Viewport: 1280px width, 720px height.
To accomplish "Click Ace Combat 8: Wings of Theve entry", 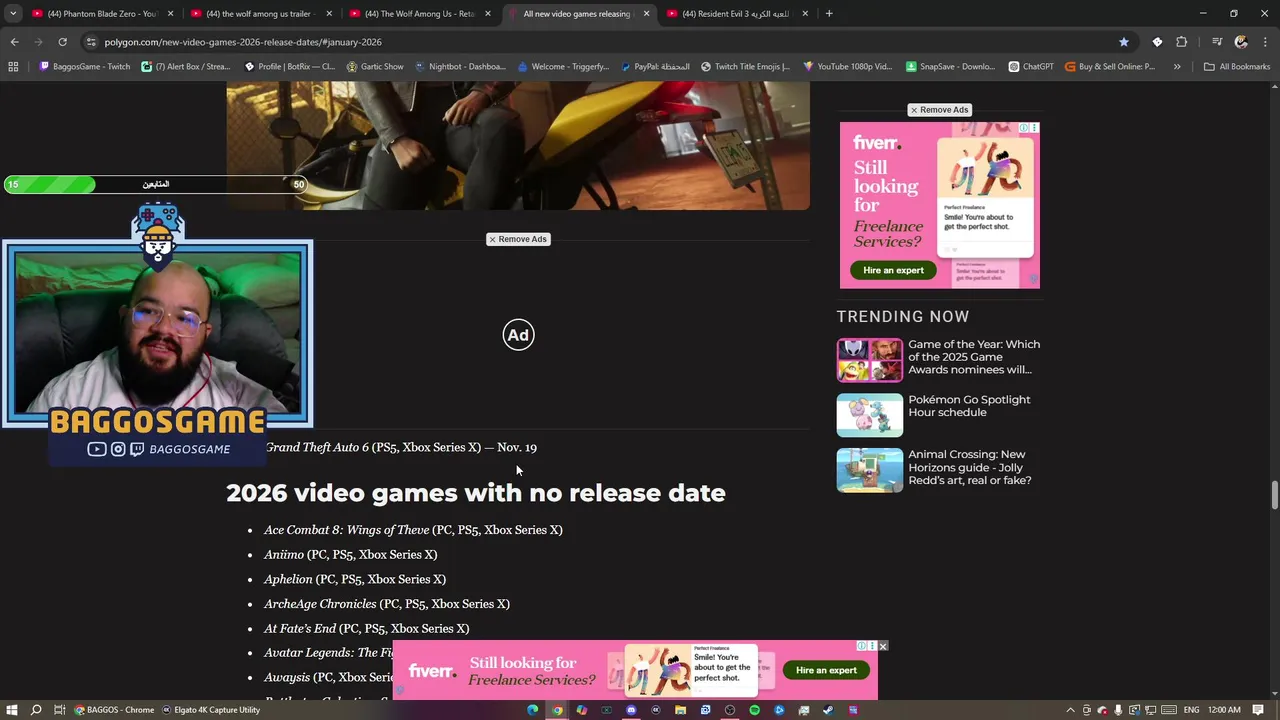I will click(x=413, y=530).
